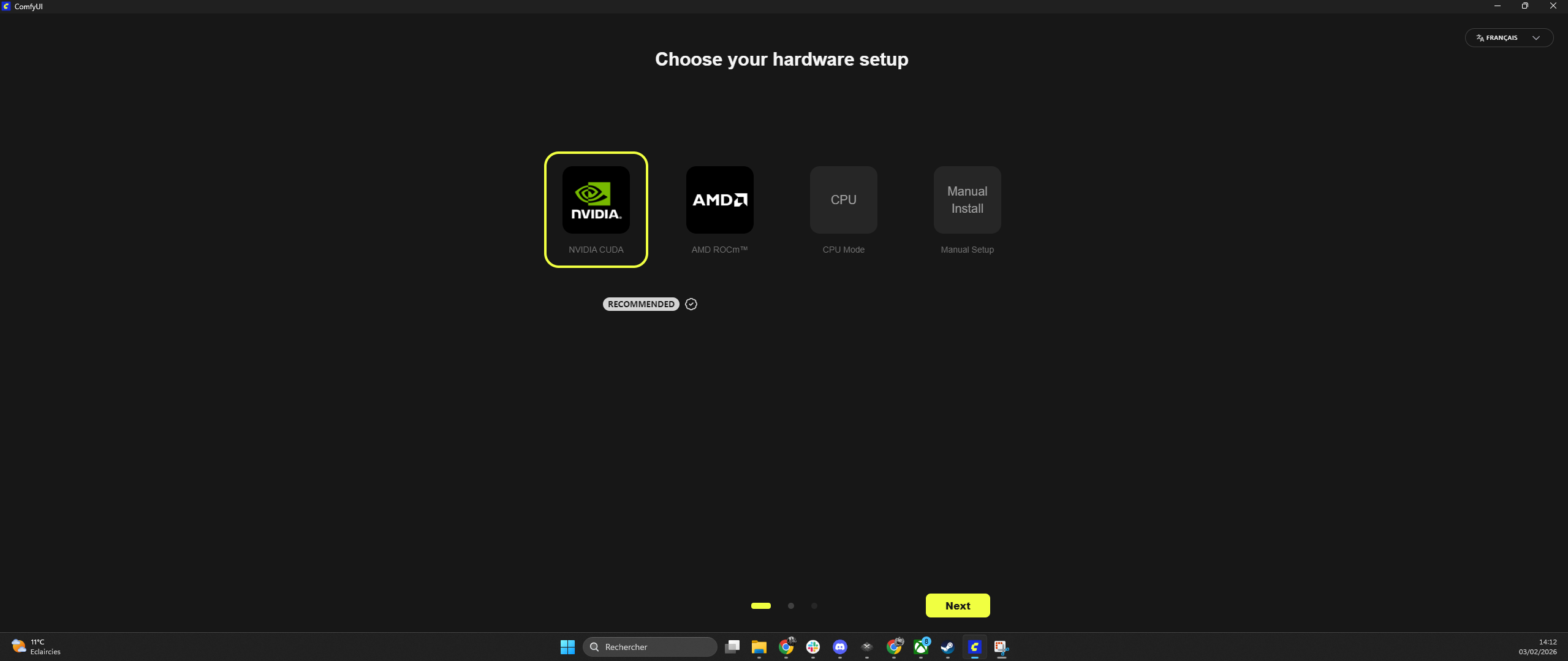Open the Windows Start menu

point(567,647)
